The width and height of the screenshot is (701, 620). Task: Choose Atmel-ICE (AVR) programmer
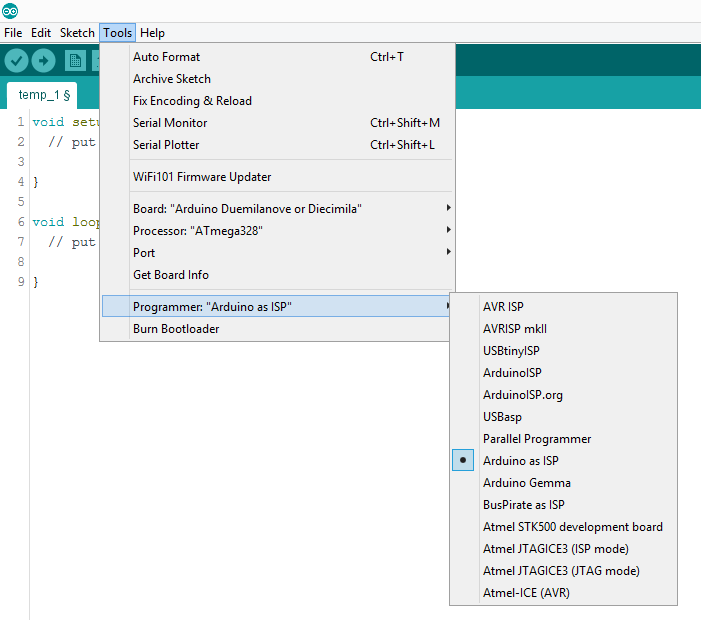(x=526, y=593)
